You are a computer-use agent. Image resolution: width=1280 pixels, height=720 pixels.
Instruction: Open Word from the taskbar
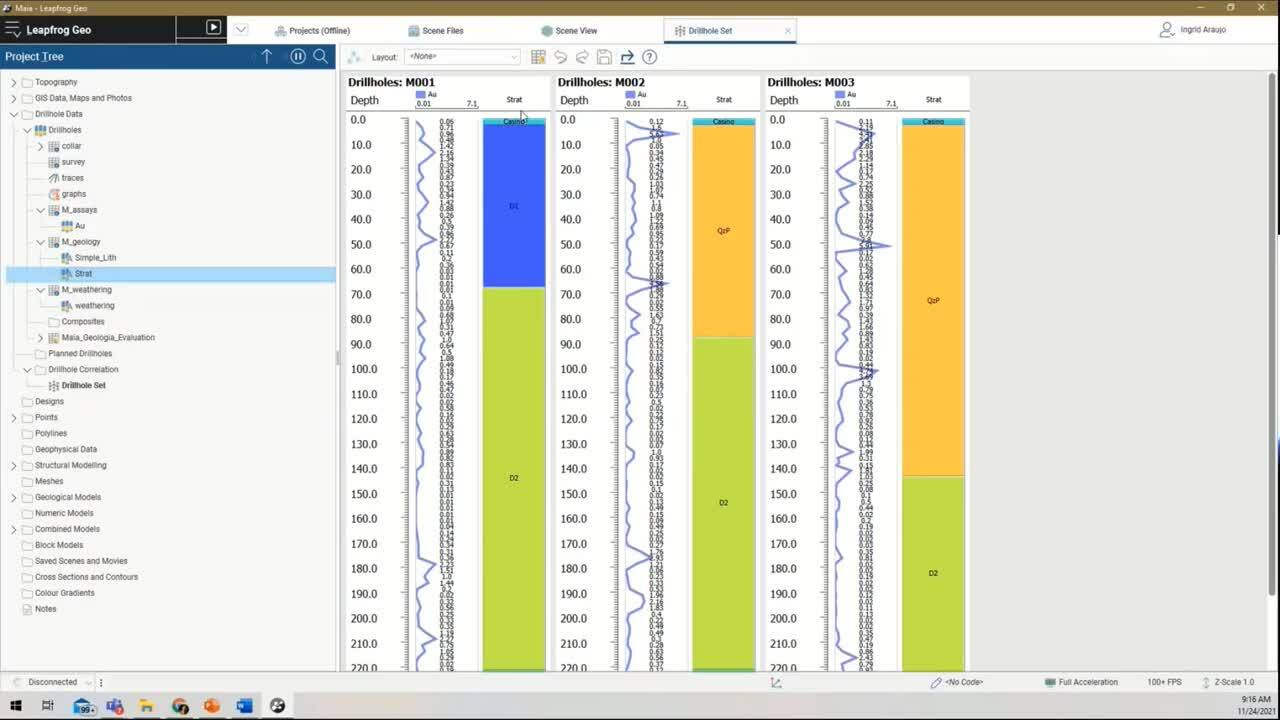245,706
